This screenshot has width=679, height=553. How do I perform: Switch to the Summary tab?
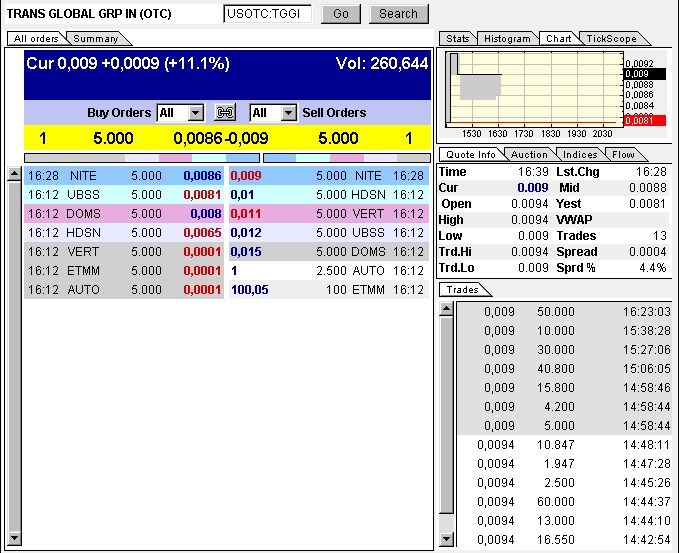(x=96, y=39)
